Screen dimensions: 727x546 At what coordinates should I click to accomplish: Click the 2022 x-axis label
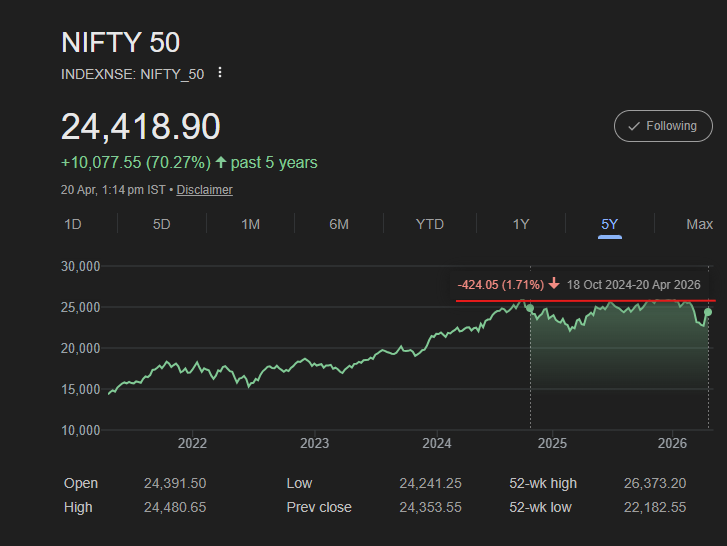(x=192, y=444)
